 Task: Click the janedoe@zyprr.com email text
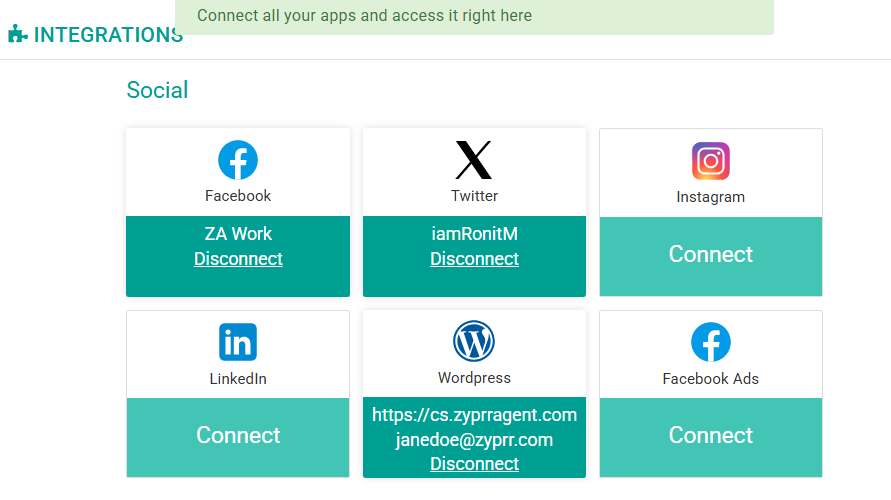474,440
